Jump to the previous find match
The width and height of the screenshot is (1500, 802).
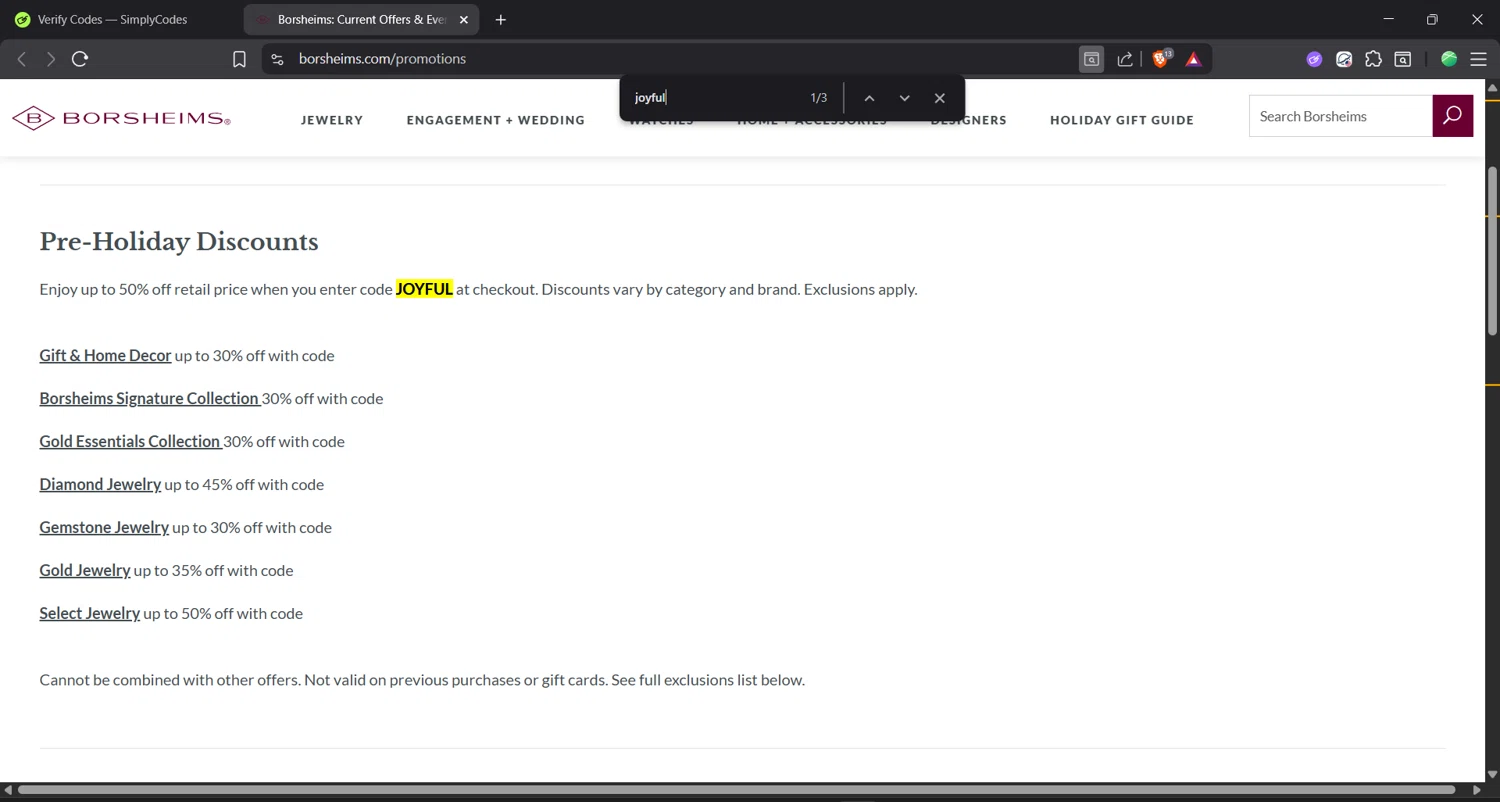click(869, 98)
